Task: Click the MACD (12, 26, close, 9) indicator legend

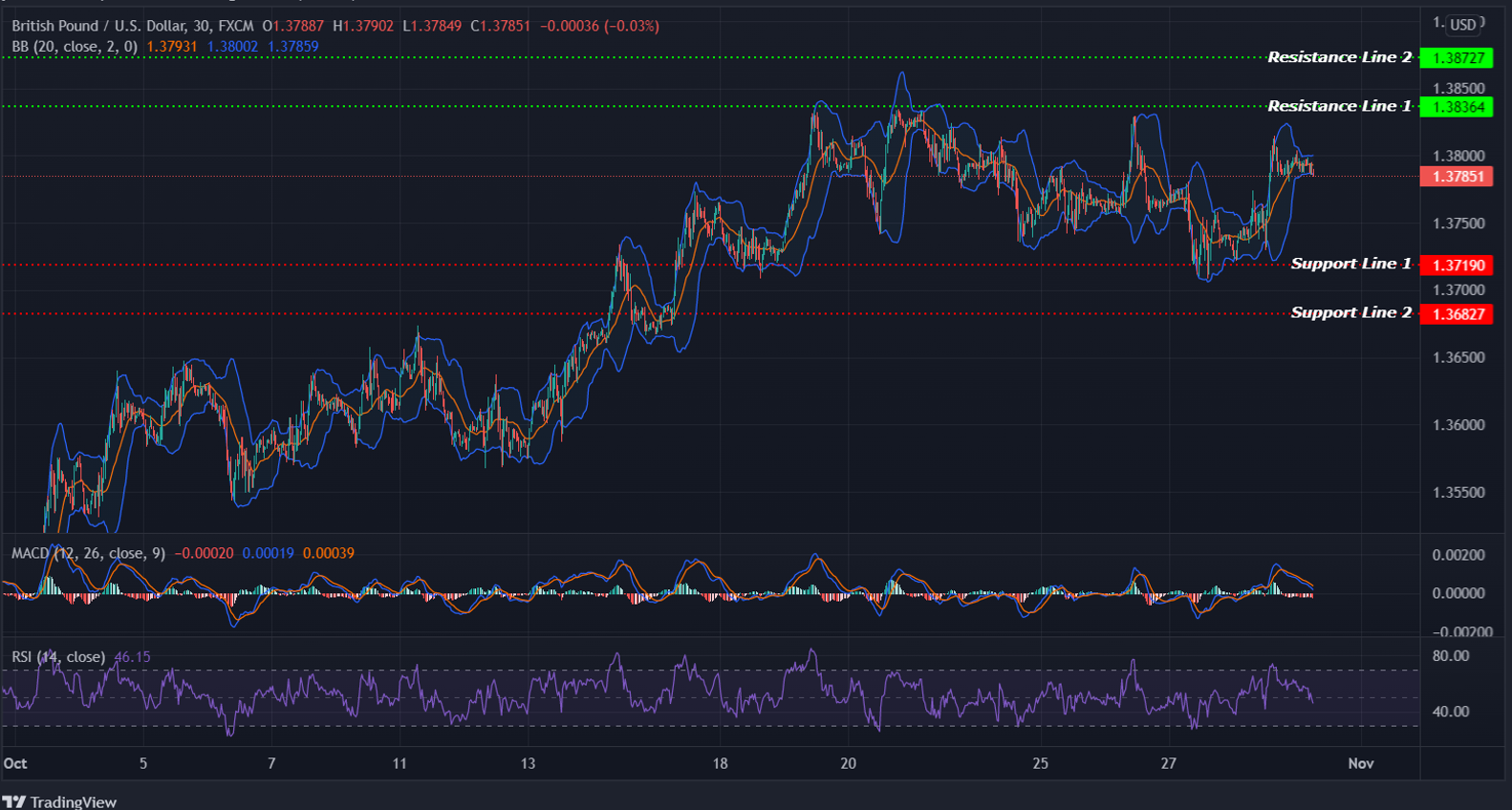Action: [88, 553]
